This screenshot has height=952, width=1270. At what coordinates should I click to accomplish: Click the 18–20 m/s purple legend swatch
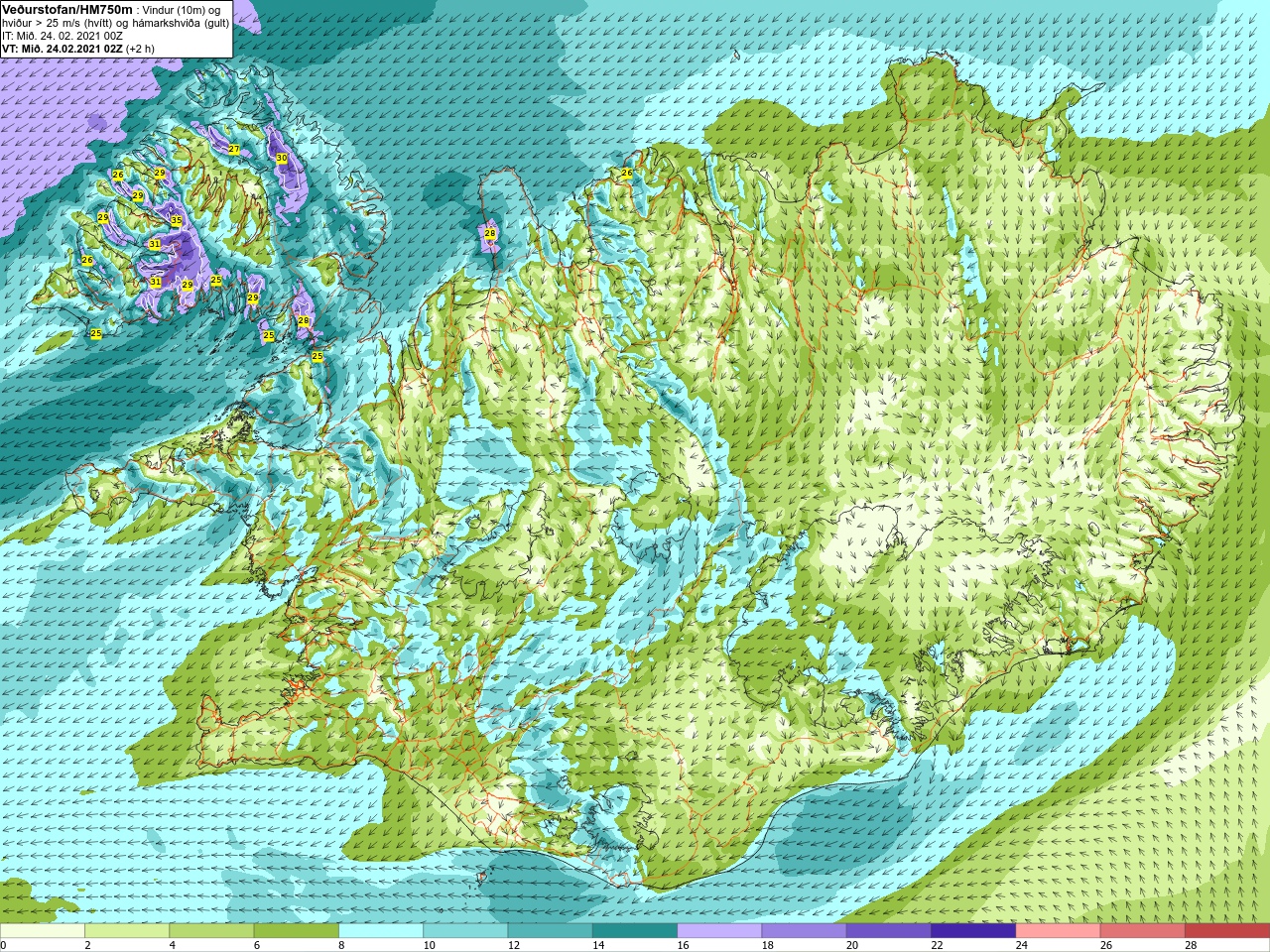pos(805,931)
